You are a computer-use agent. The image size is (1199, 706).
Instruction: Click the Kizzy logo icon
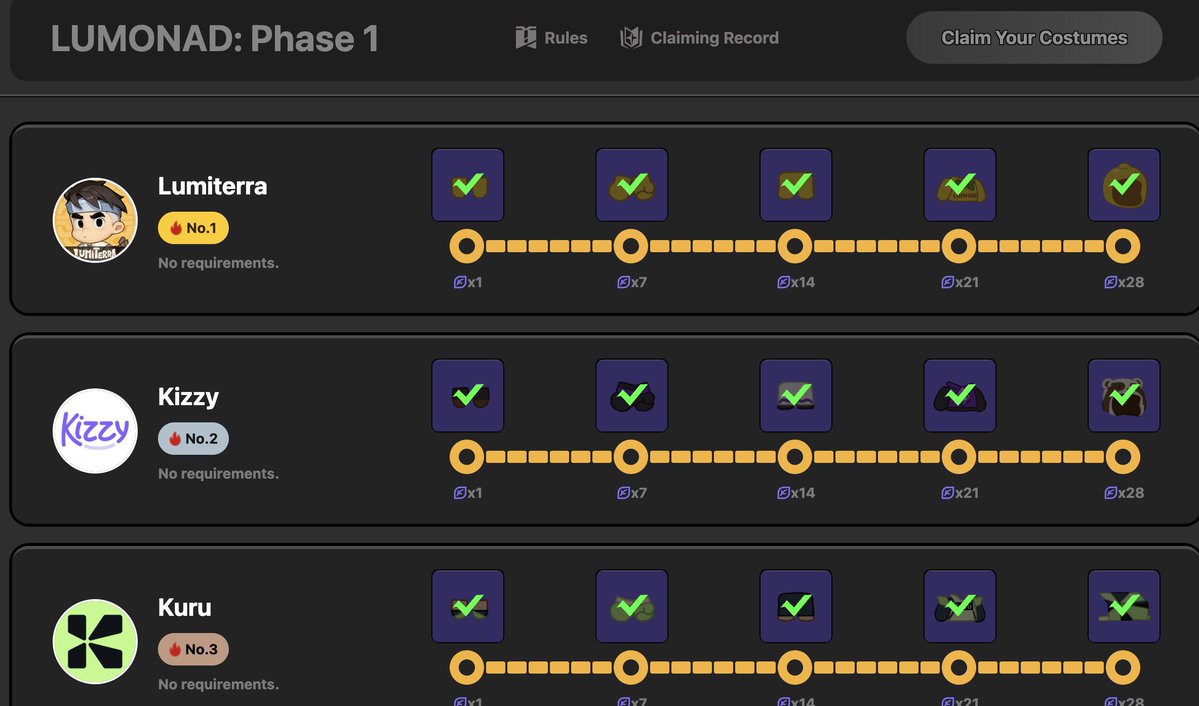point(95,431)
